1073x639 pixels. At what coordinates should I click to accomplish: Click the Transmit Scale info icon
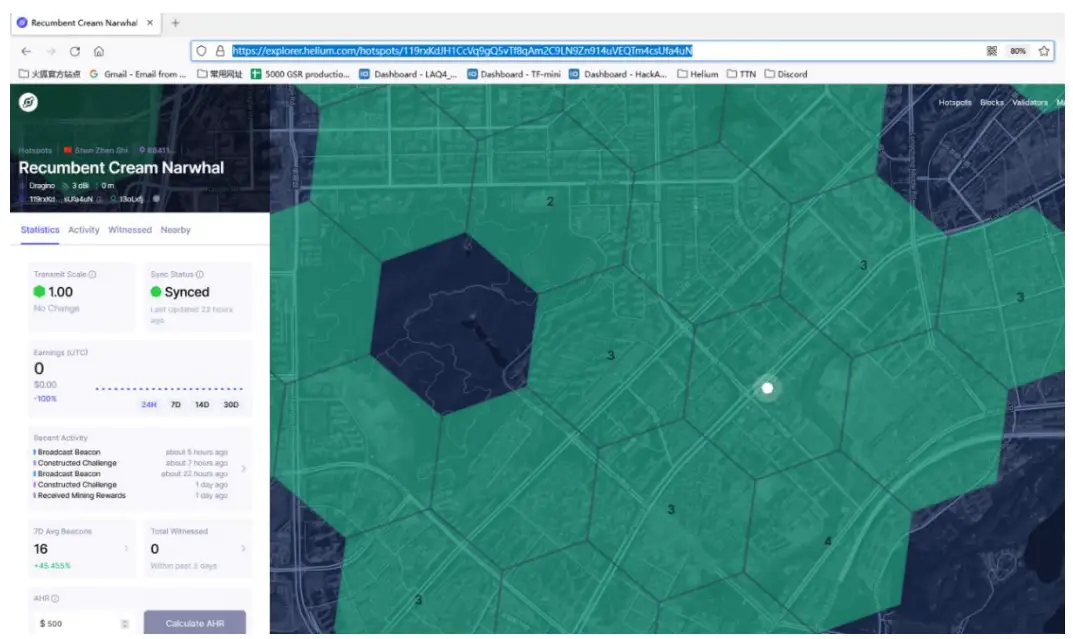pyautogui.click(x=93, y=274)
